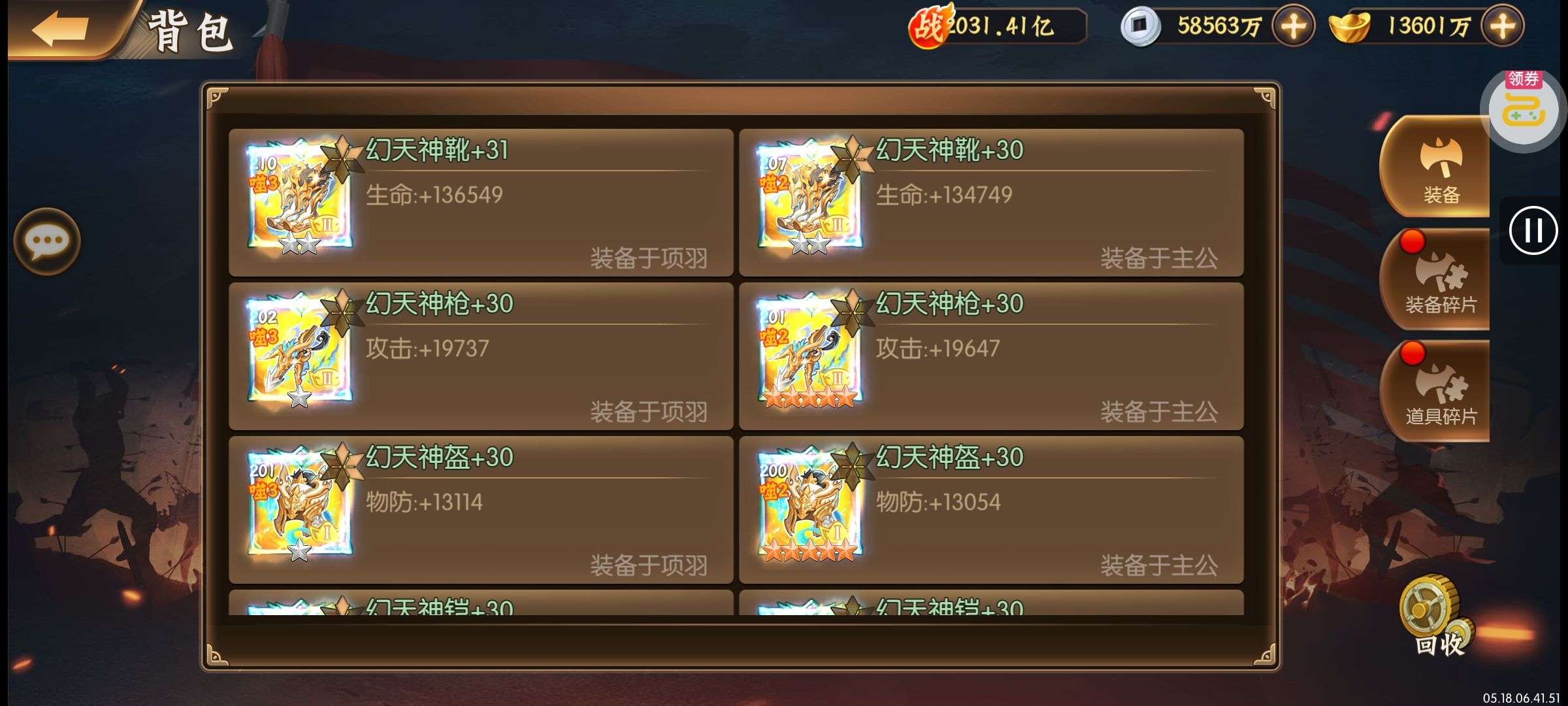Switch to the 装备碎片 tab
Screen dimensions: 1568x706
(1436, 280)
